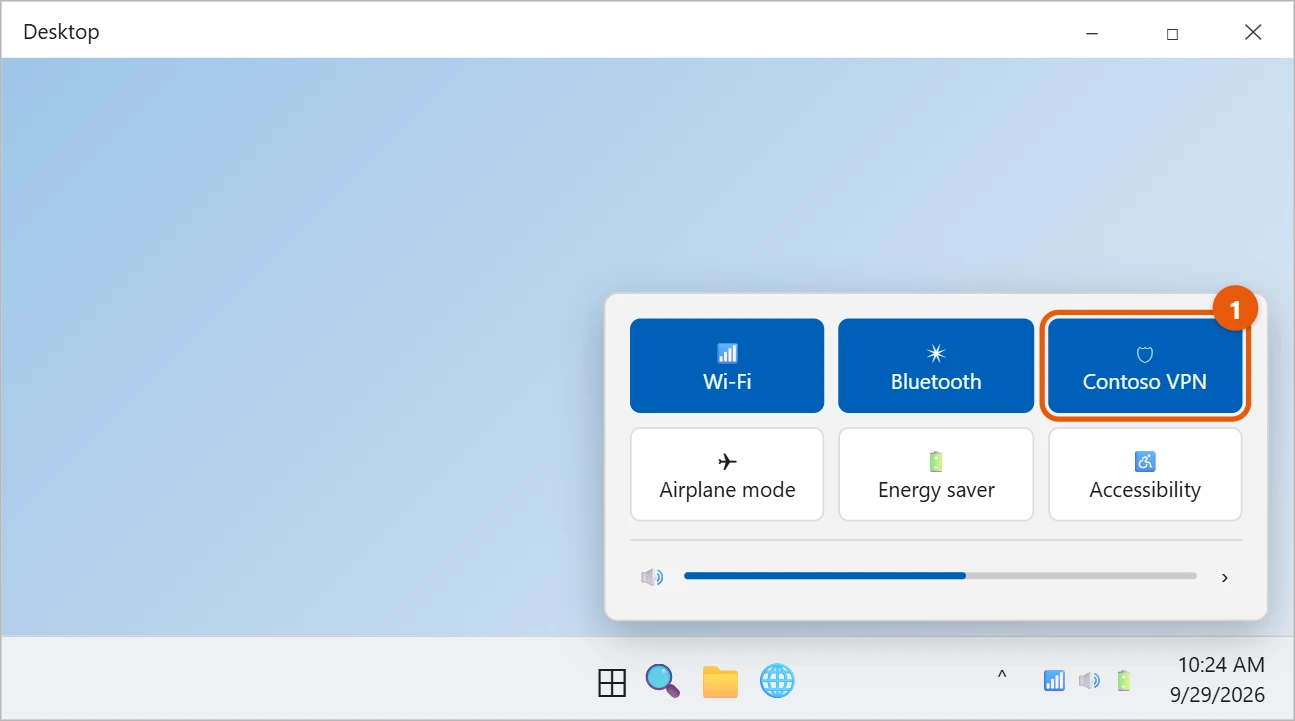Click the speaker tray icon in the taskbar
Screen dimensions: 1295x721
click(1089, 681)
